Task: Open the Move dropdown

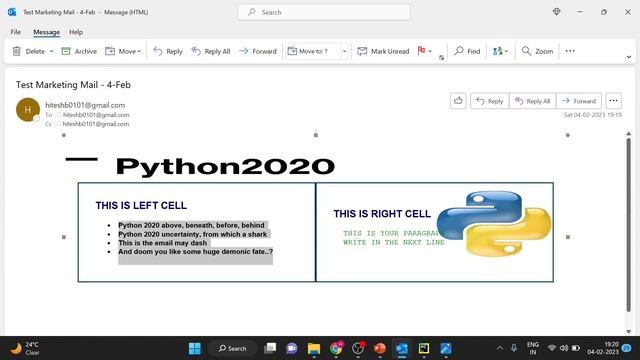Action: click(123, 51)
